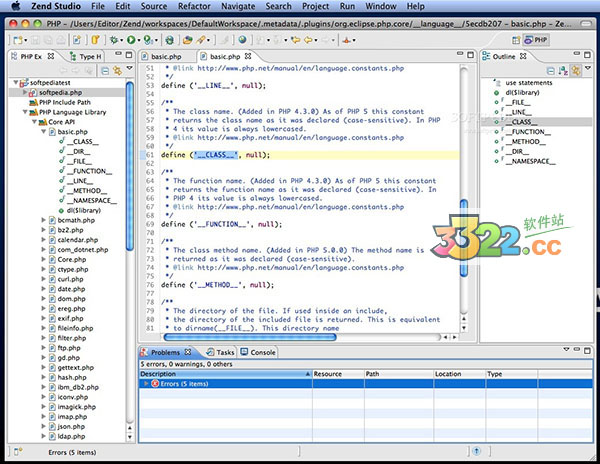Collapse all in Outline view
Screen dimensions: 600x464
pos(551,70)
